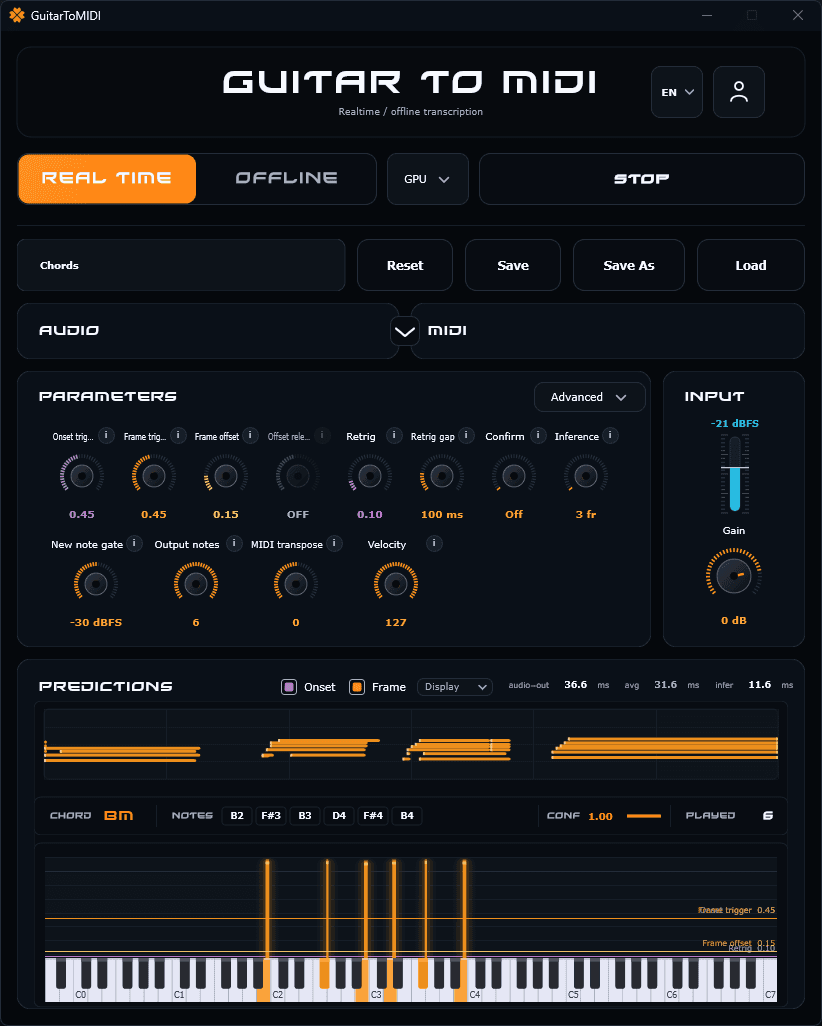Show info for Frame trigger parameter

click(178, 435)
